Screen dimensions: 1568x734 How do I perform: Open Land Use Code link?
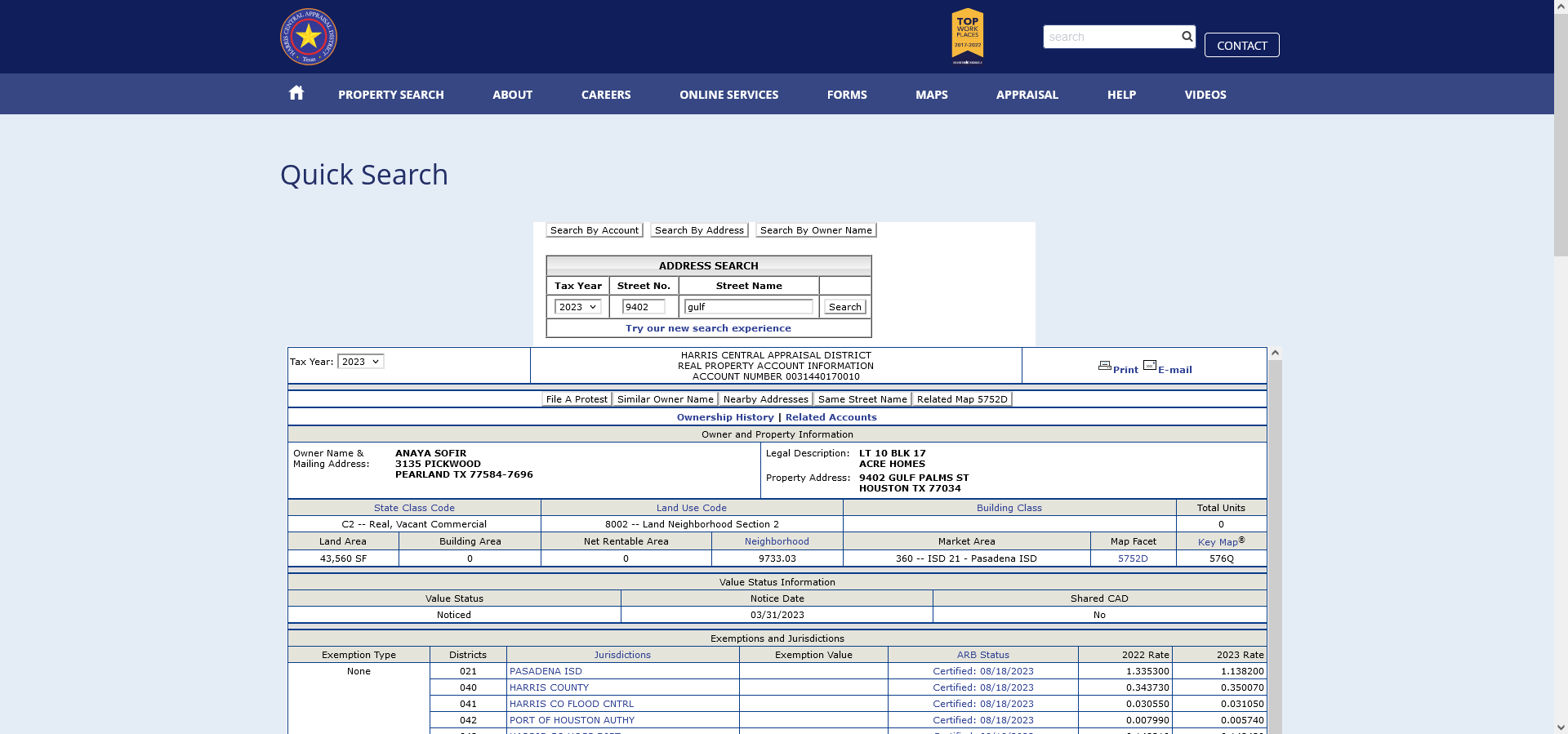pyautogui.click(x=692, y=508)
